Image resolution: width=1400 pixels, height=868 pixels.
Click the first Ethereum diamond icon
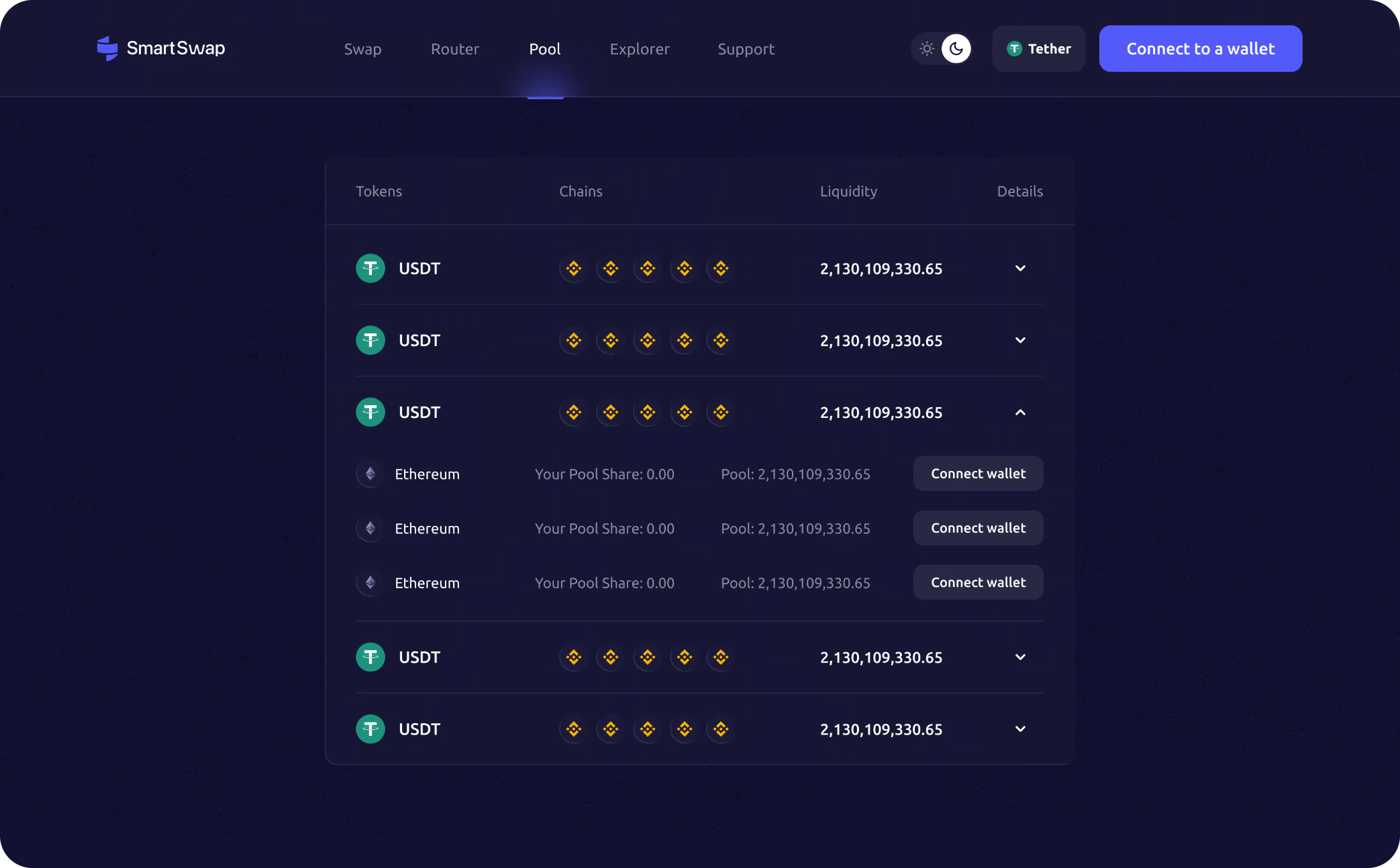pyautogui.click(x=370, y=474)
